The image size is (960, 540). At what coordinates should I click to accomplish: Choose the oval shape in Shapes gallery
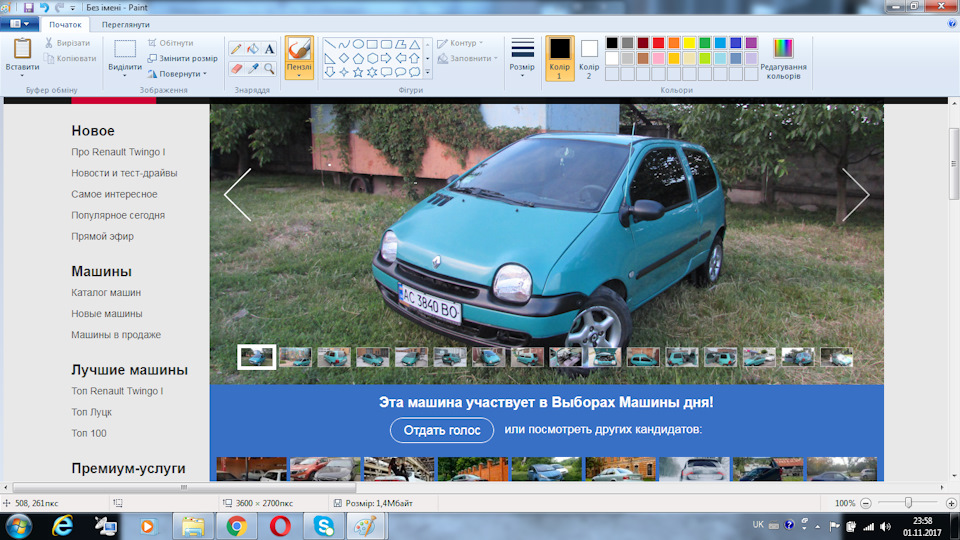(x=358, y=45)
